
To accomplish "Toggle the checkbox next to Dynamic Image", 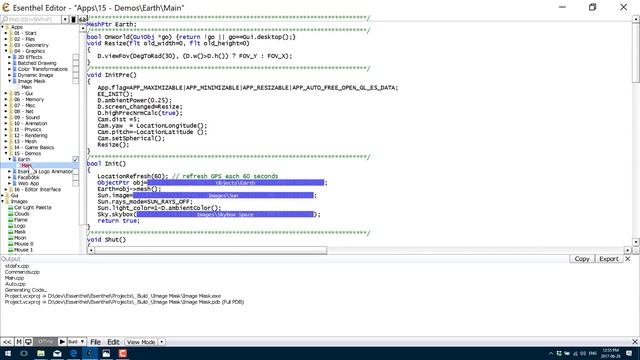I will point(76,75).
